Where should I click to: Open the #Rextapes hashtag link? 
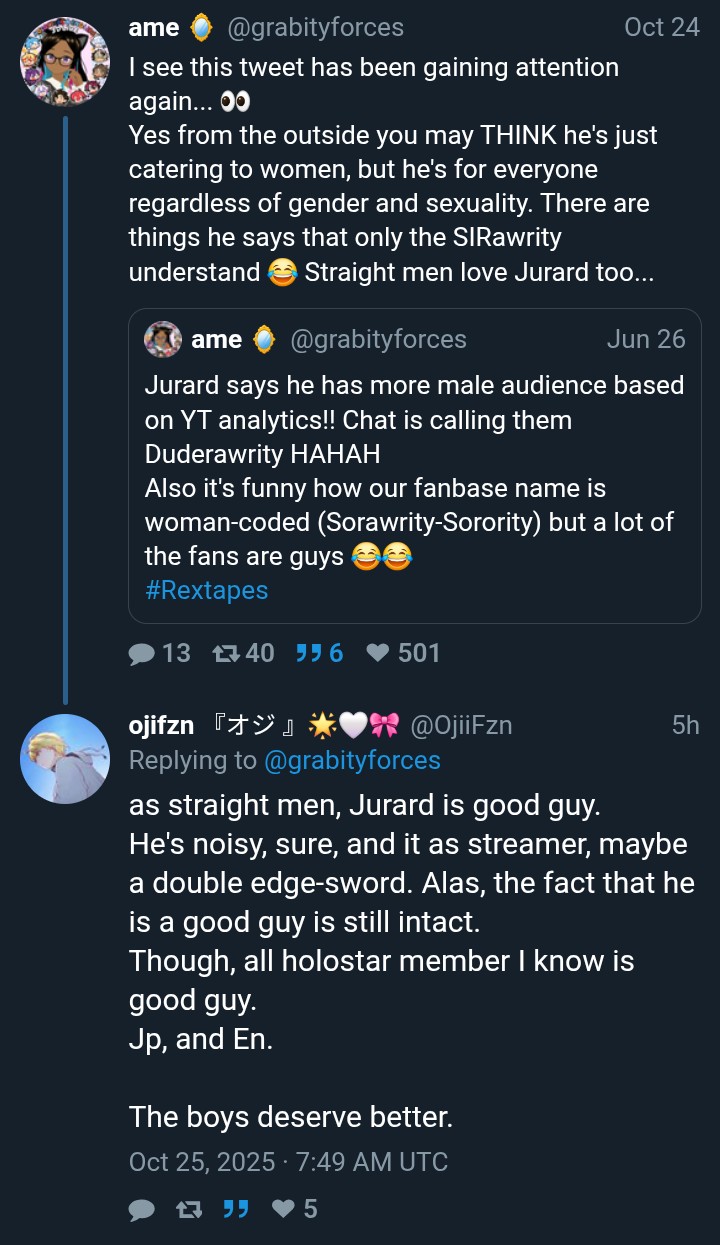(x=207, y=590)
